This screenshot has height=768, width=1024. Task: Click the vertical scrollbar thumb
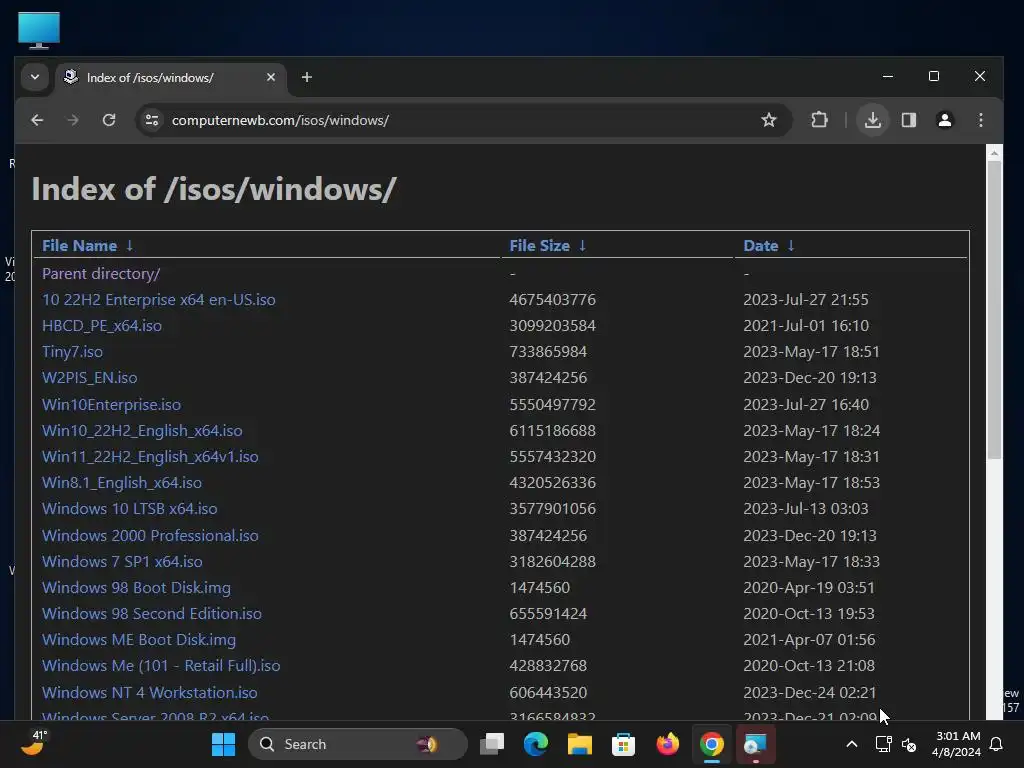[x=994, y=310]
